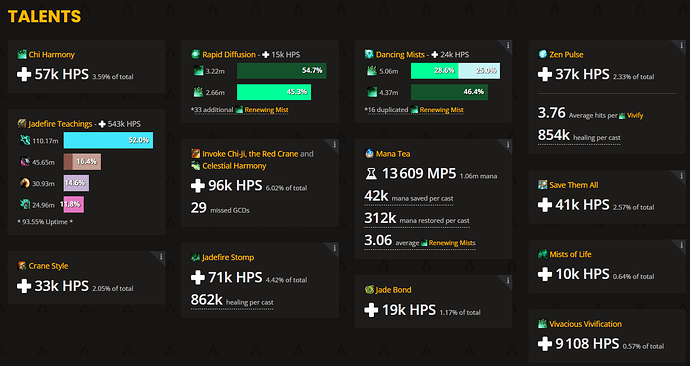Click the Jade Bond talent icon
The height and width of the screenshot is (366, 690).
point(369,290)
